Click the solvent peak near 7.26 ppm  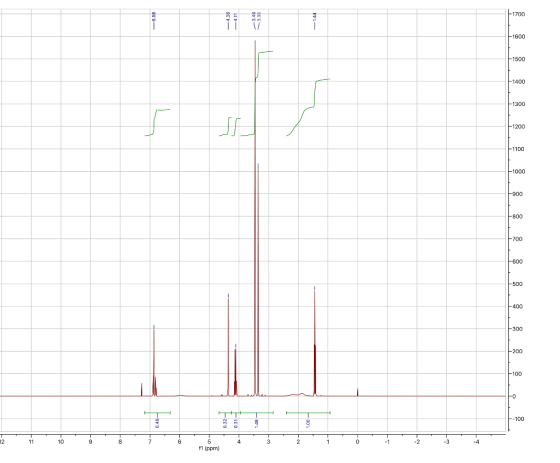(141, 390)
